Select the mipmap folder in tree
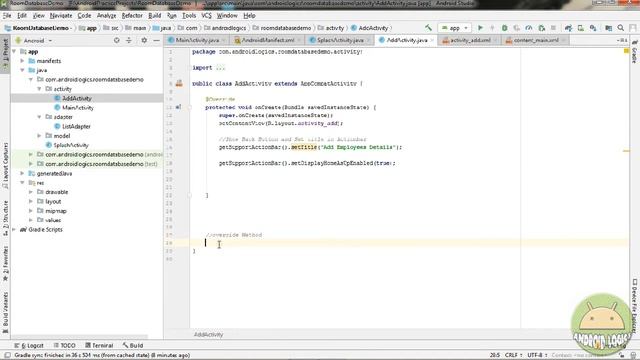Image resolution: width=640 pixels, height=360 pixels. pos(56,211)
